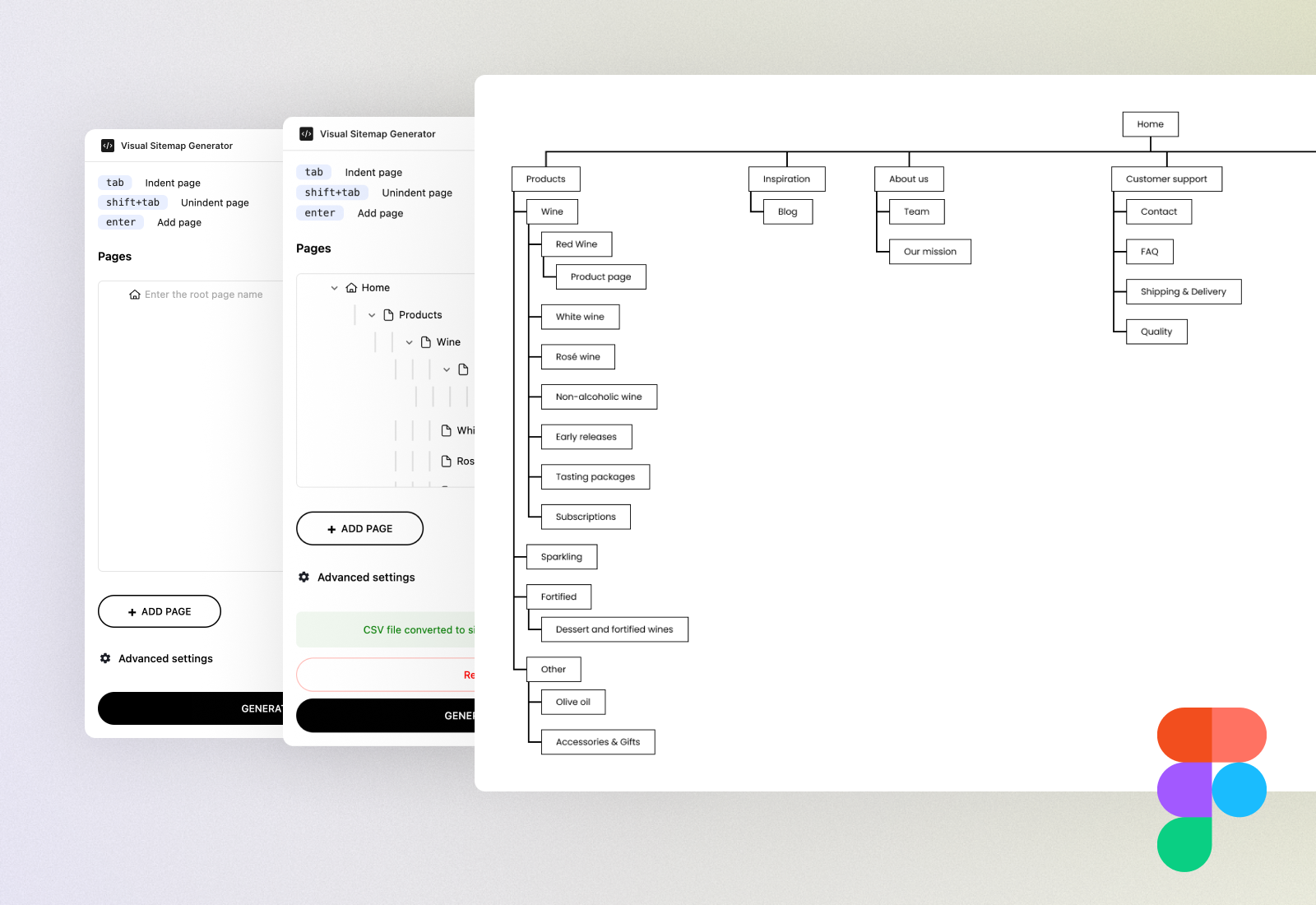The height and width of the screenshot is (905, 1316).
Task: Click the ADD PAGE button
Action: (359, 528)
